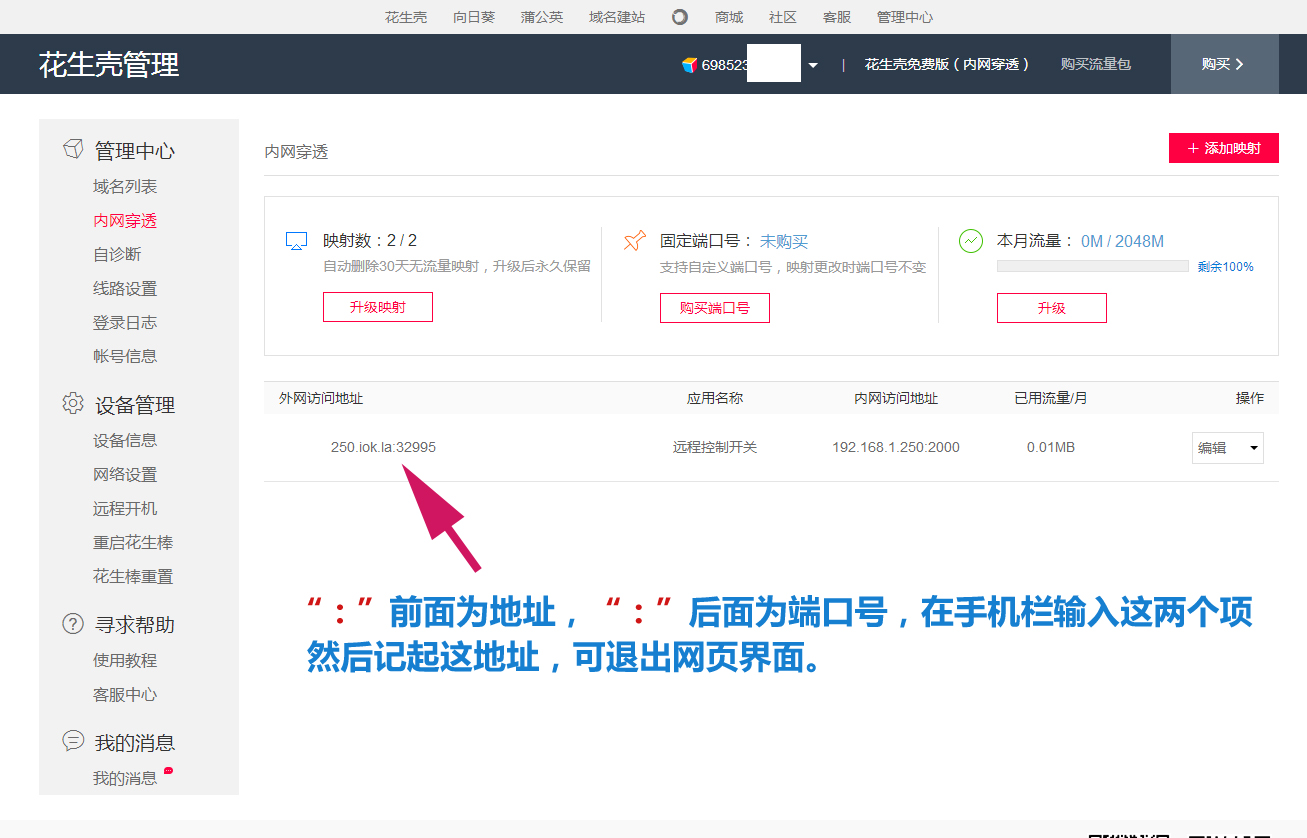
Task: Open 社区 in top navigation
Action: (783, 17)
